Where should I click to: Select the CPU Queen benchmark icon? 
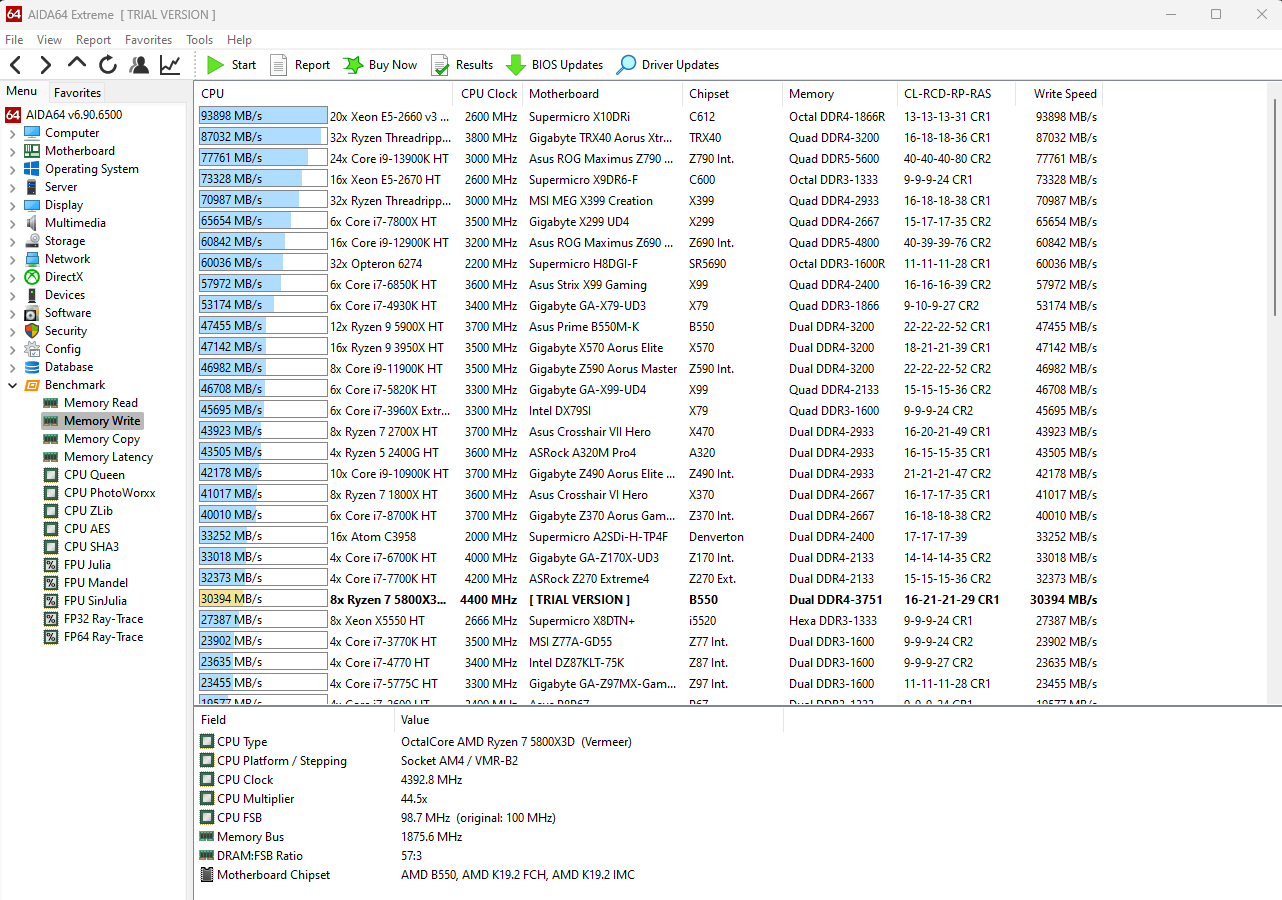(x=51, y=475)
